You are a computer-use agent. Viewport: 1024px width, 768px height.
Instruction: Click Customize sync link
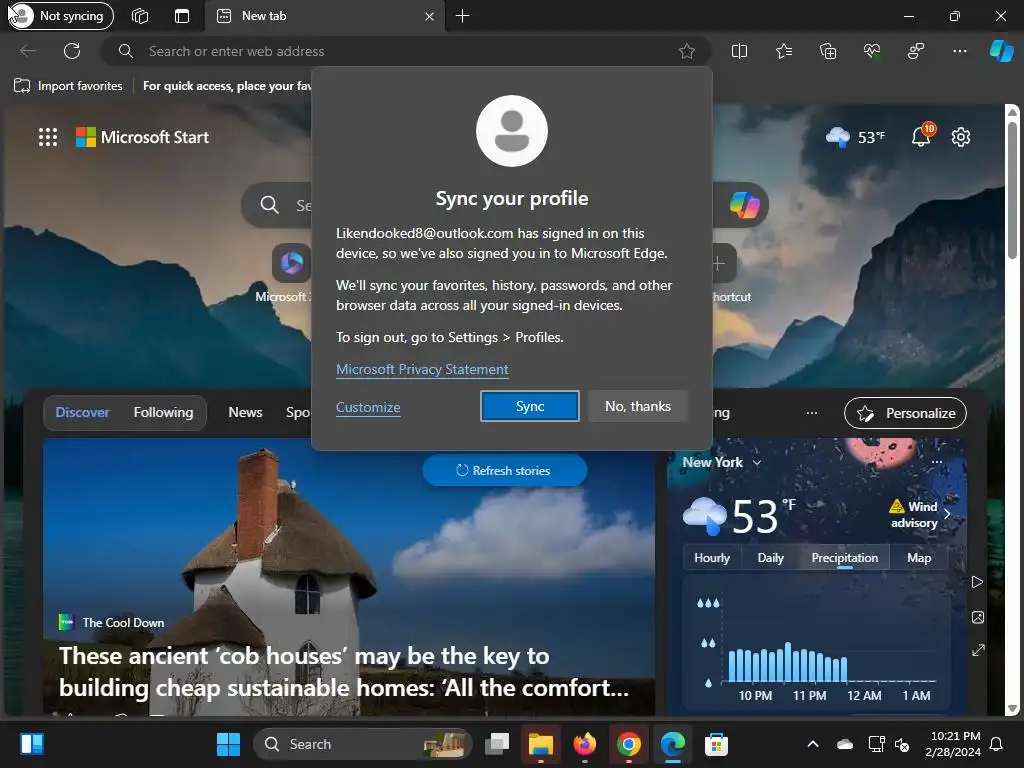(368, 407)
